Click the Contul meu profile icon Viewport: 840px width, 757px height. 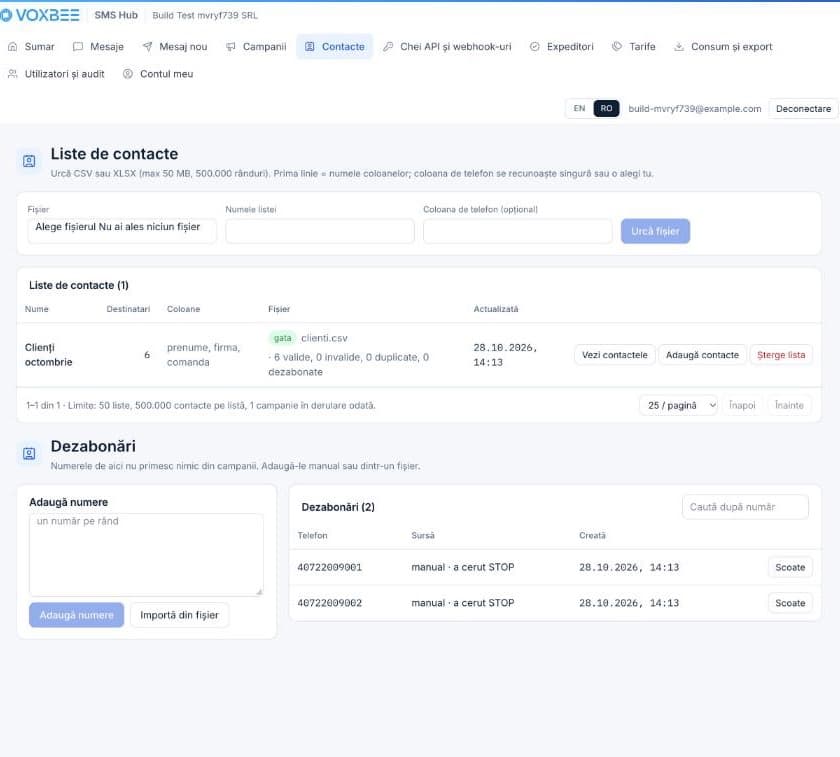tap(128, 74)
